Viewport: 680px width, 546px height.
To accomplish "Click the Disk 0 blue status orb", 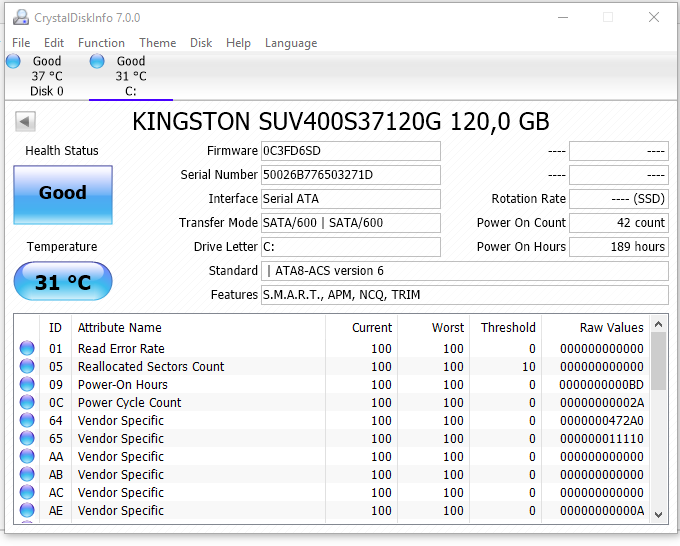I will click(x=13, y=61).
